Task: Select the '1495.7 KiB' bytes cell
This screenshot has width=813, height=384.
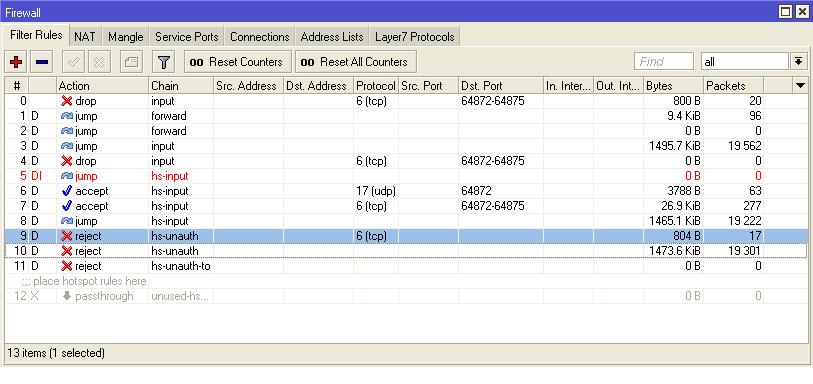Action: pyautogui.click(x=675, y=146)
